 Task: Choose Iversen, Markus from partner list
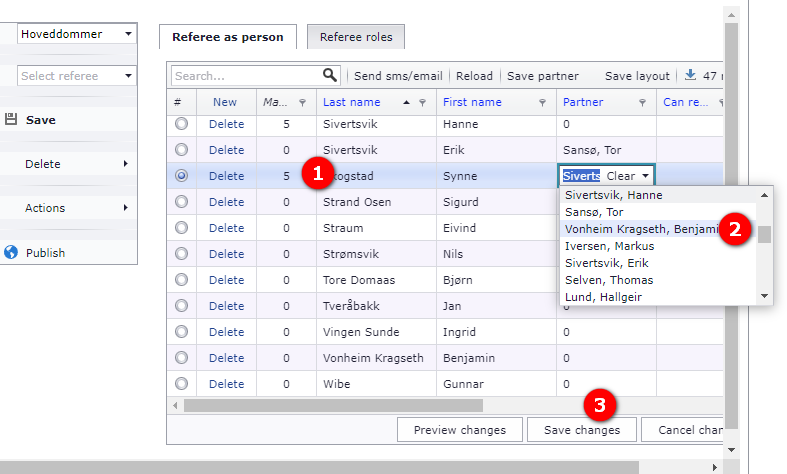tap(658, 246)
